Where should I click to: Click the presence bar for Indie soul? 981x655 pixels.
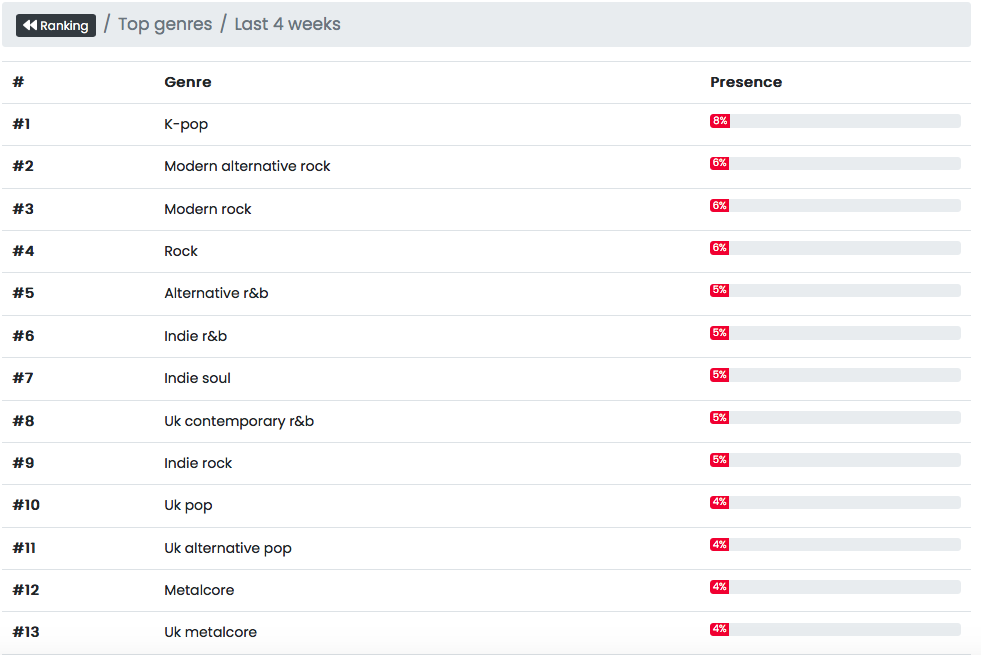[x=835, y=375]
